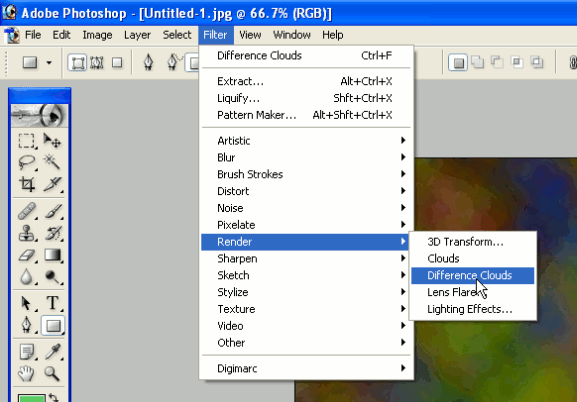Viewport: 577px width, 402px height.
Task: Choose Pen tool in the options bar
Action: [148, 63]
